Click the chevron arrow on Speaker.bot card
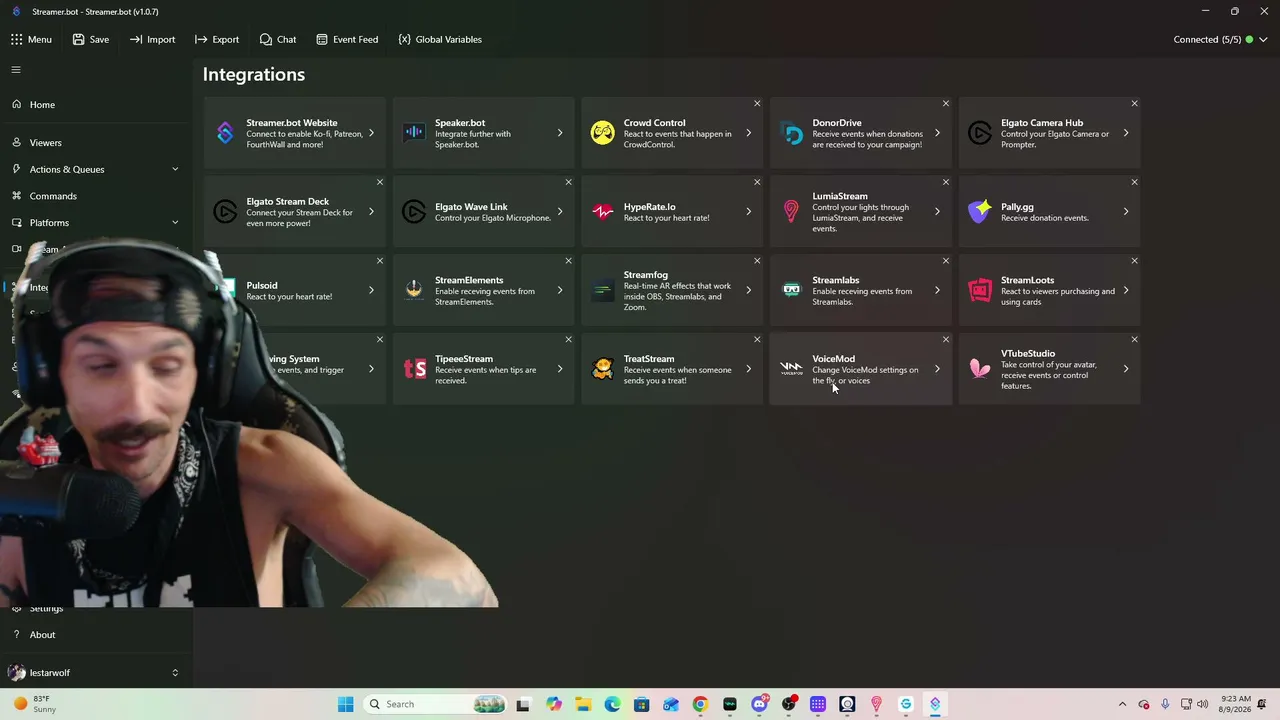Image resolution: width=1280 pixels, height=720 pixels. coord(560,133)
